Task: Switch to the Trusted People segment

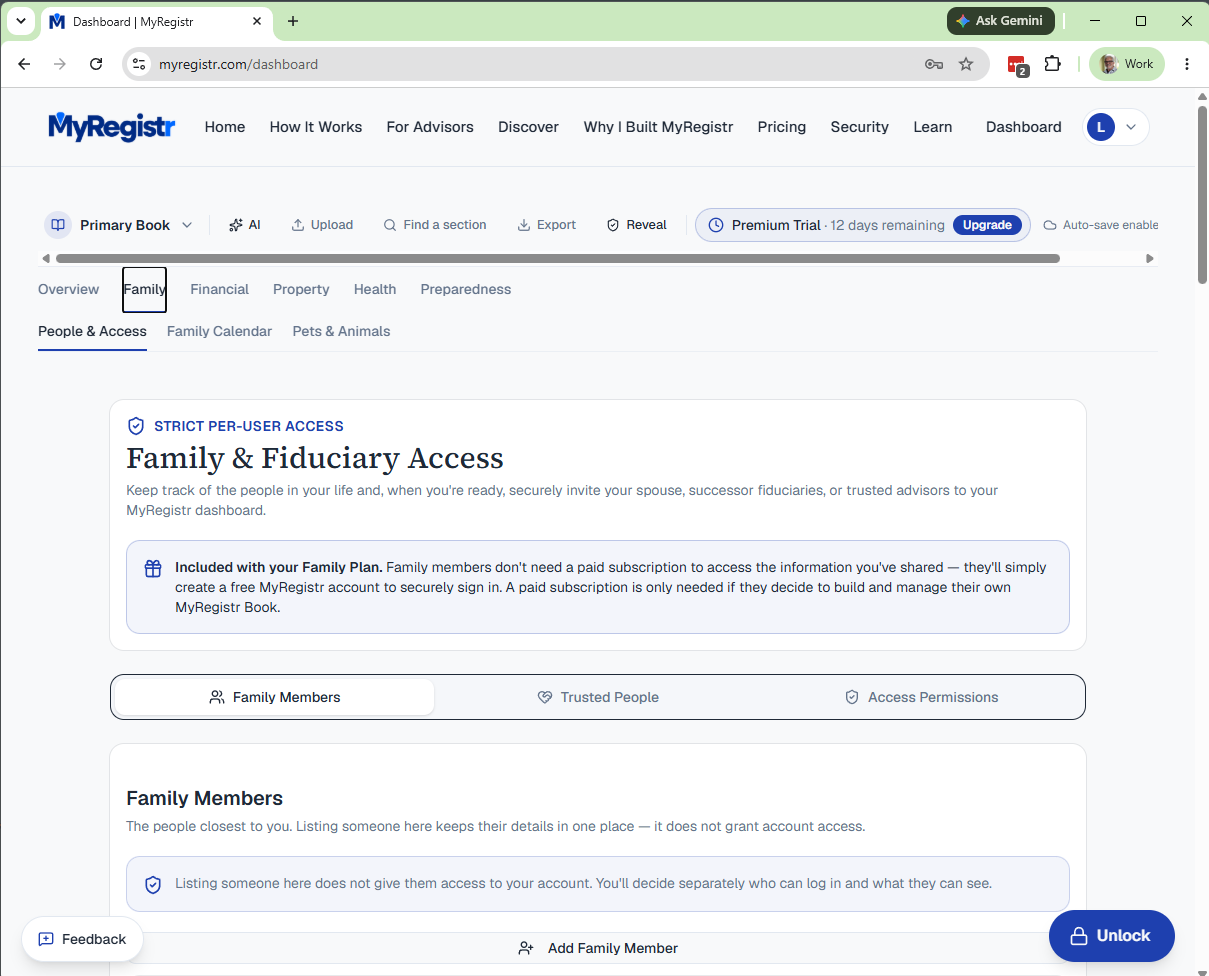Action: [598, 697]
